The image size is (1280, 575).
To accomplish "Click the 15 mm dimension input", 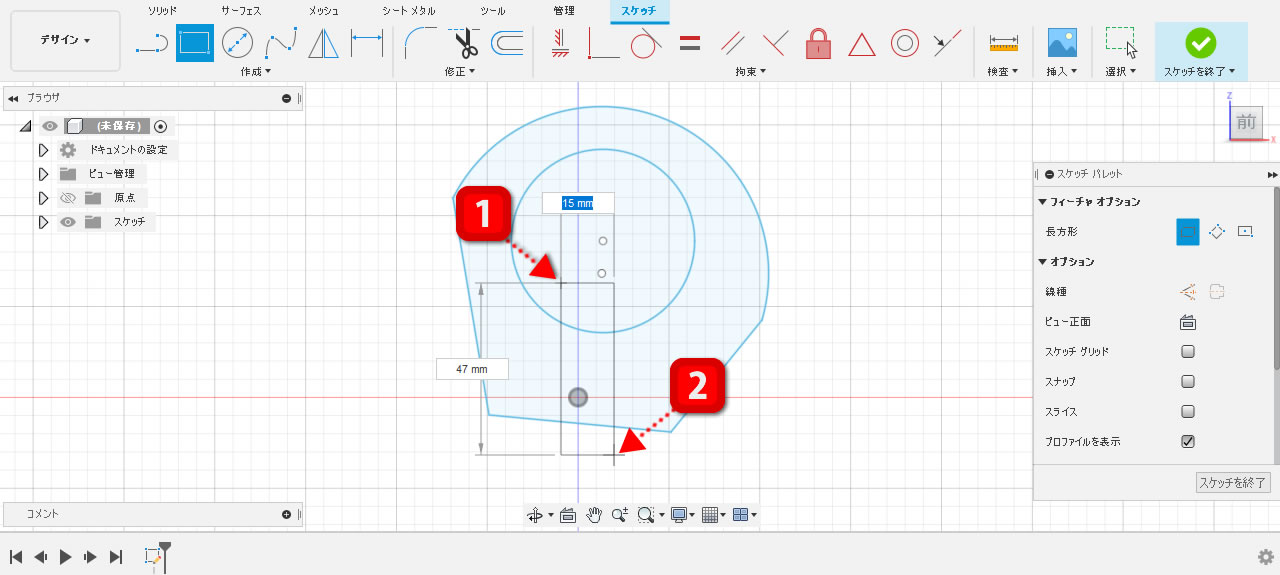I will tap(578, 203).
